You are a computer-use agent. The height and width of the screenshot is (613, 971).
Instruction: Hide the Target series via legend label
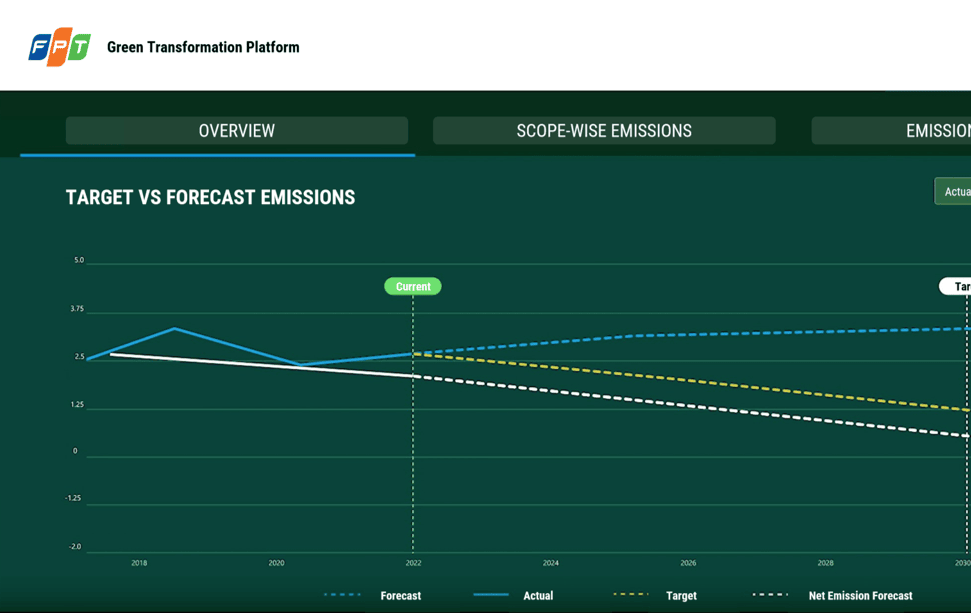[681, 596]
